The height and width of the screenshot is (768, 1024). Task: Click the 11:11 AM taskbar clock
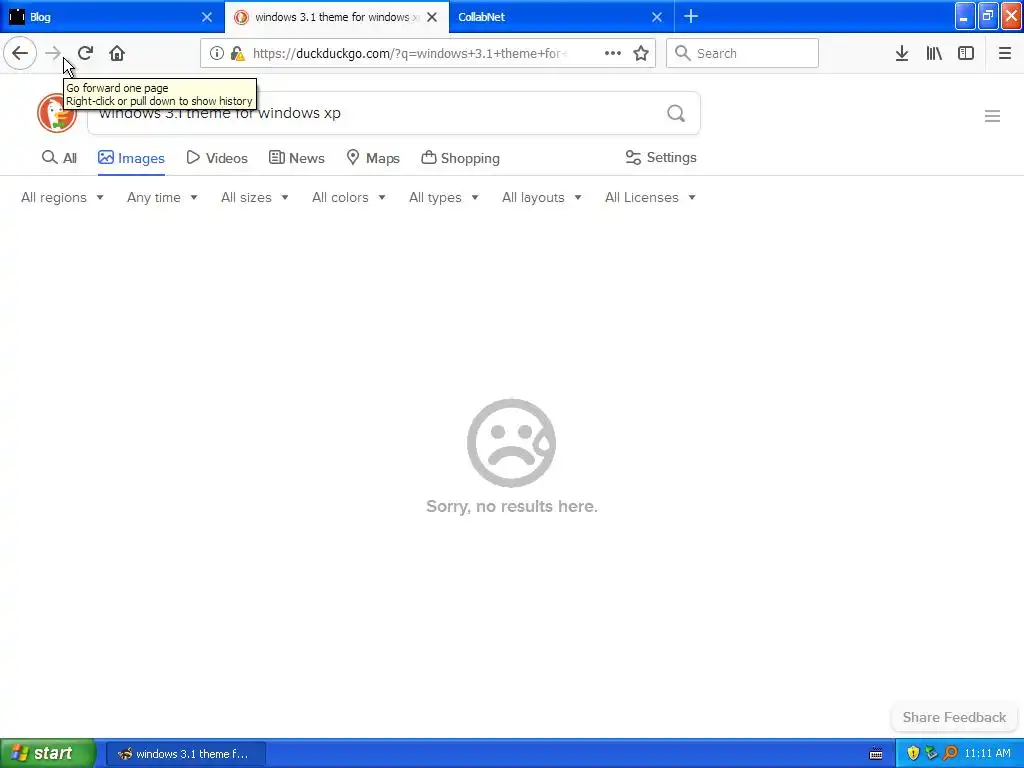[987, 753]
